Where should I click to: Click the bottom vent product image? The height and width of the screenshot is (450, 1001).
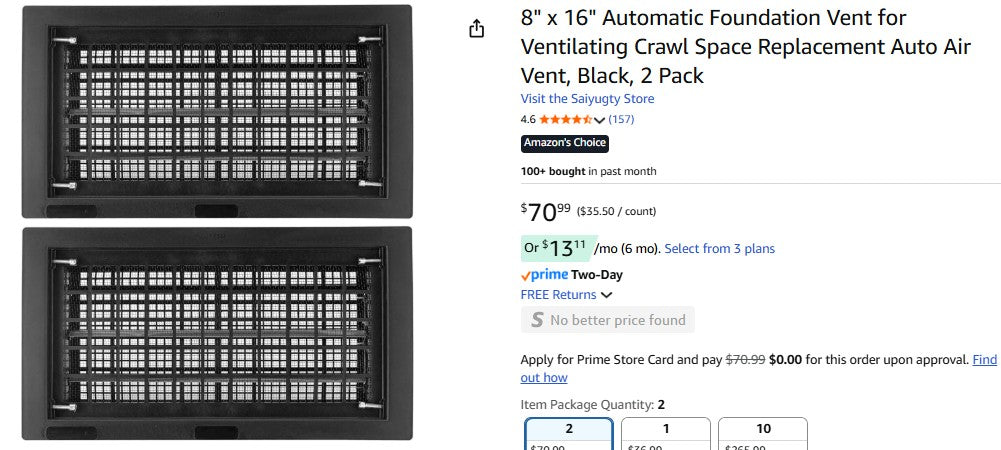click(x=217, y=333)
